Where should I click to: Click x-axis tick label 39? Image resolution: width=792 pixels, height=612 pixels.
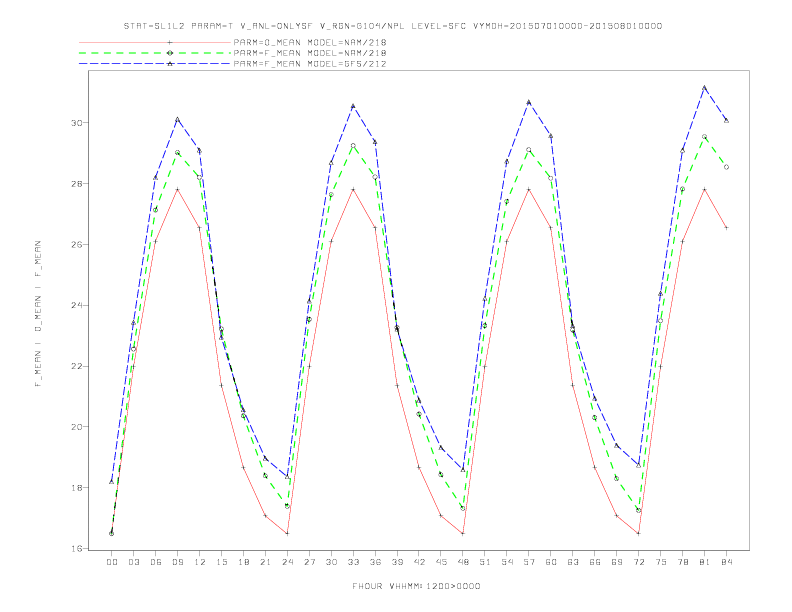[397, 562]
